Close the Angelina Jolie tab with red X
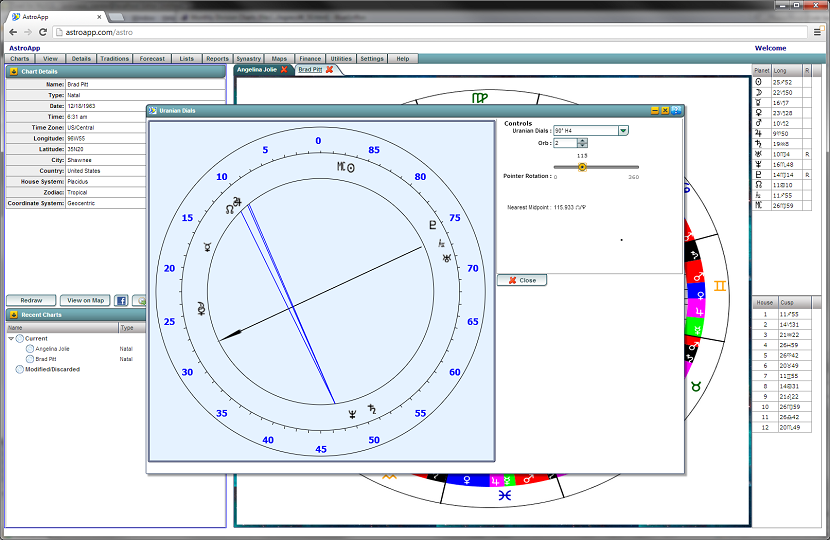The image size is (830, 540). pyautogui.click(x=284, y=70)
